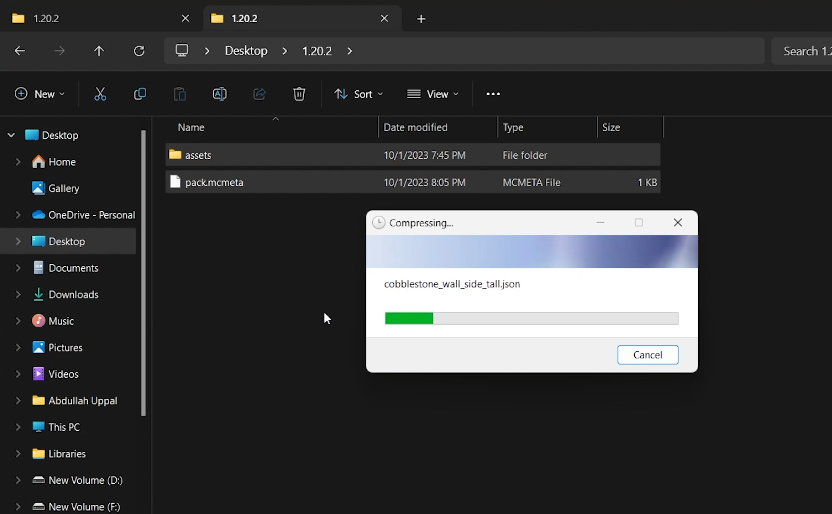The image size is (832, 514).
Task: Click the Rename icon in toolbar
Action: 219,94
